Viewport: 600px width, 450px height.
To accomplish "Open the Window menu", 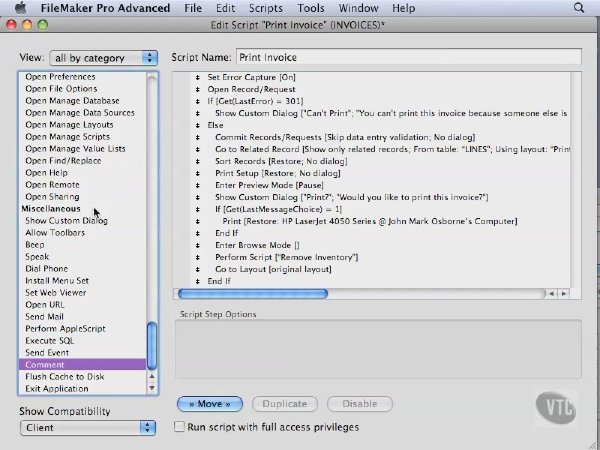I will pyautogui.click(x=358, y=8).
